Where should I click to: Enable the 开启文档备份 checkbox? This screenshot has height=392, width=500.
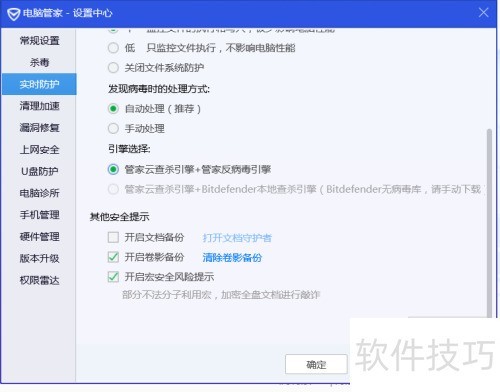(x=113, y=237)
